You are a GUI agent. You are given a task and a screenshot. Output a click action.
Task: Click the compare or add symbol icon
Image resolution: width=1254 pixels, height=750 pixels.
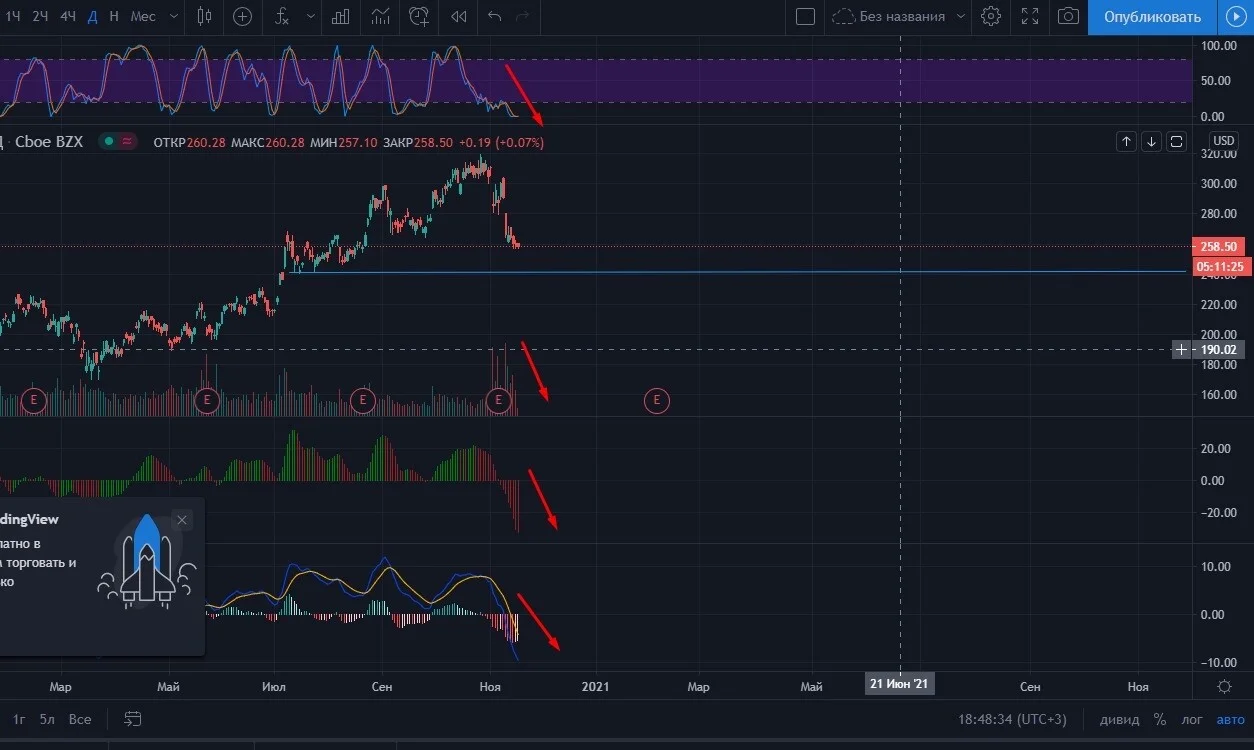point(242,16)
